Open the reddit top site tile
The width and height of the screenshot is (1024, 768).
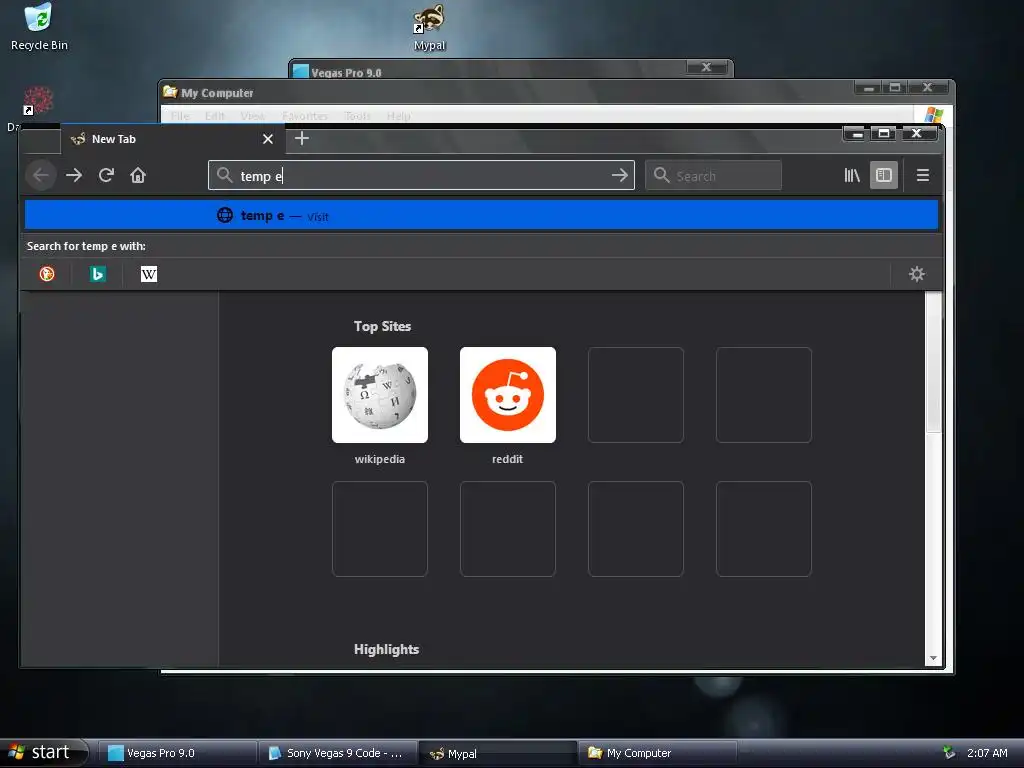508,395
